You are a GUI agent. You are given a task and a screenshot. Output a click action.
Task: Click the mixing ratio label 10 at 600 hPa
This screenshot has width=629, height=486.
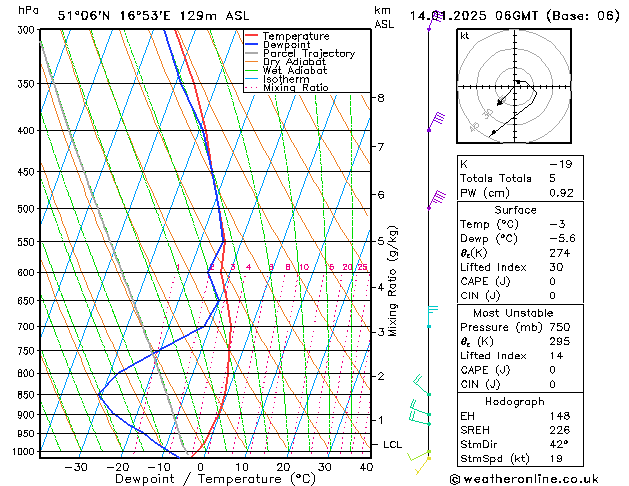point(304,267)
